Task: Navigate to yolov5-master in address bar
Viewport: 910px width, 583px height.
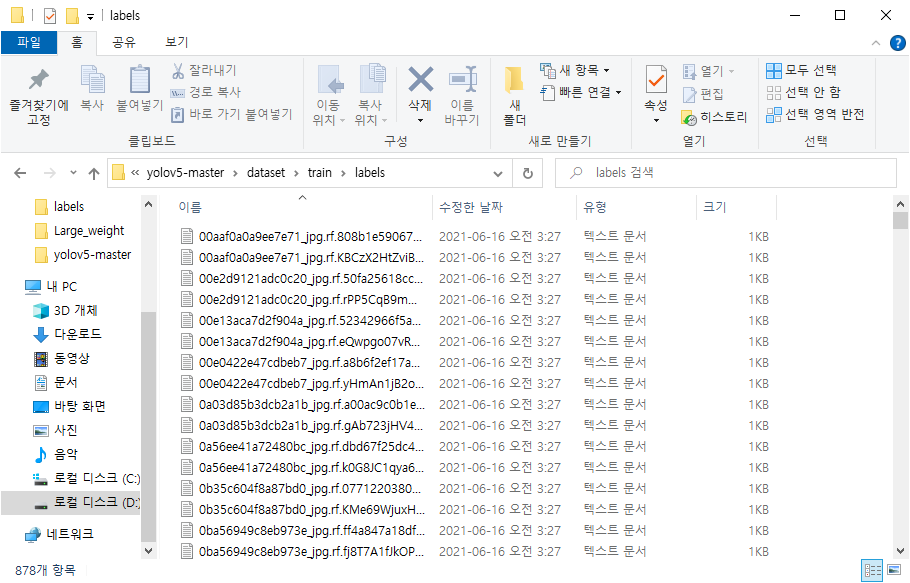Action: [x=185, y=173]
